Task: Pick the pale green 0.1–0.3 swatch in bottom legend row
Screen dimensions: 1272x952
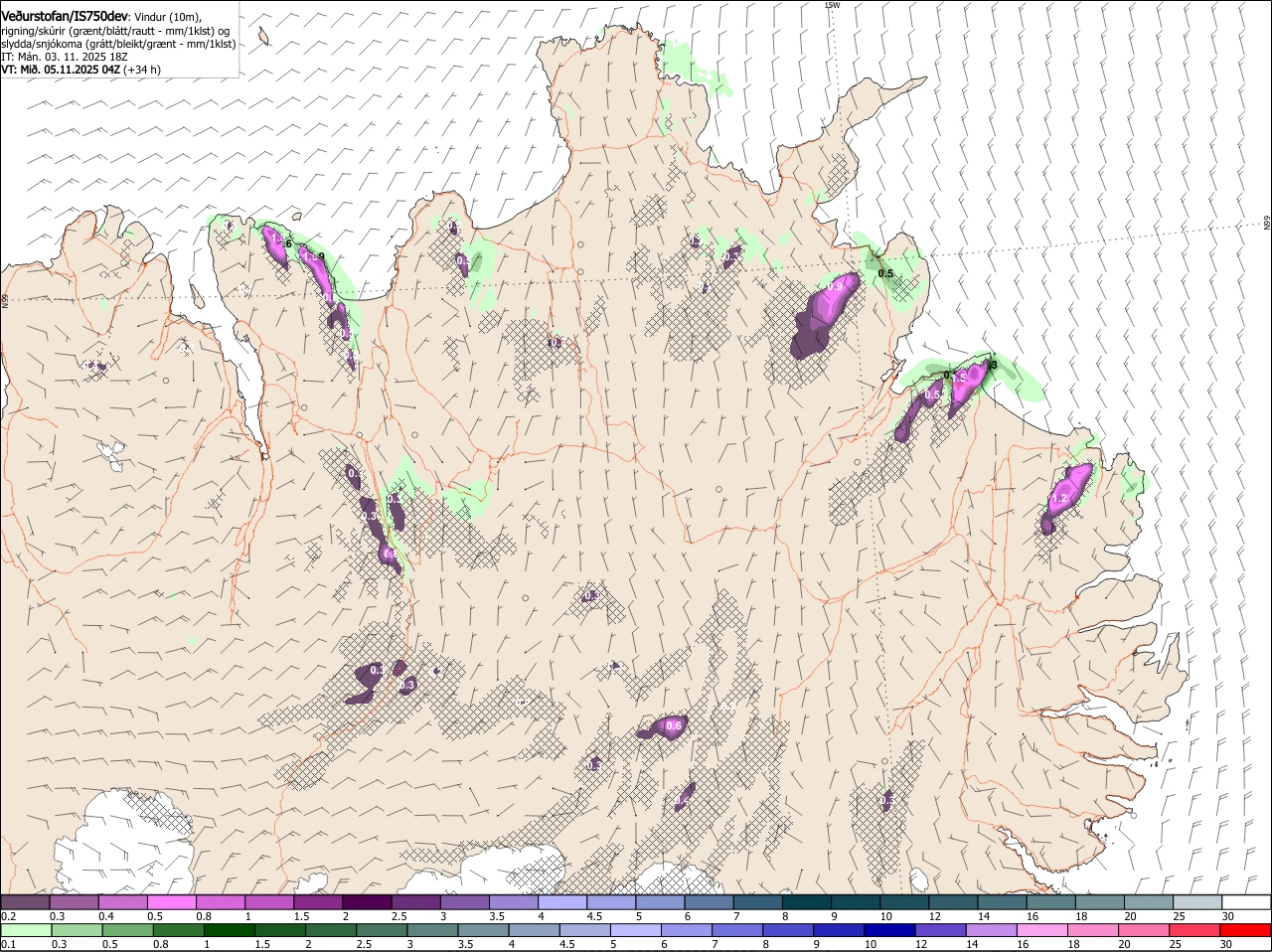Action: click(27, 930)
